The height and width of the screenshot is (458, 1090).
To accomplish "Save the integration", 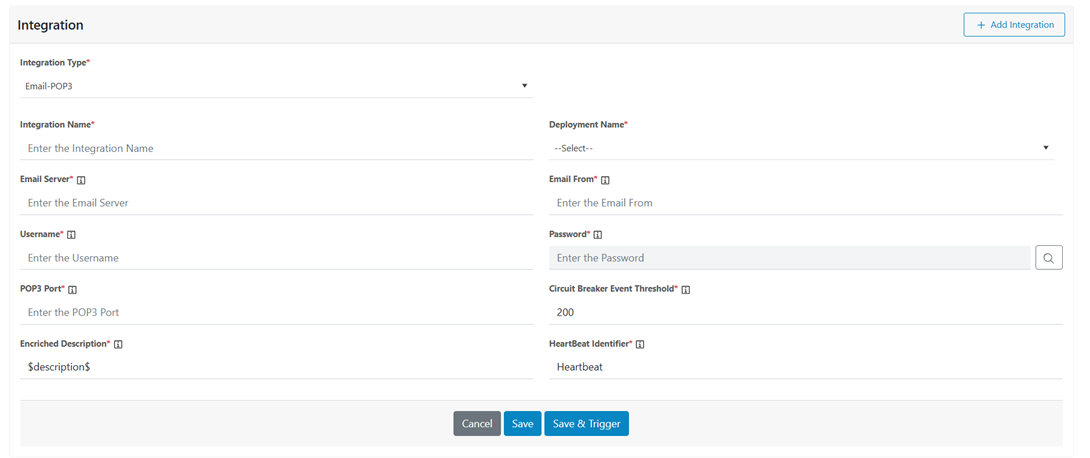I will pos(522,424).
